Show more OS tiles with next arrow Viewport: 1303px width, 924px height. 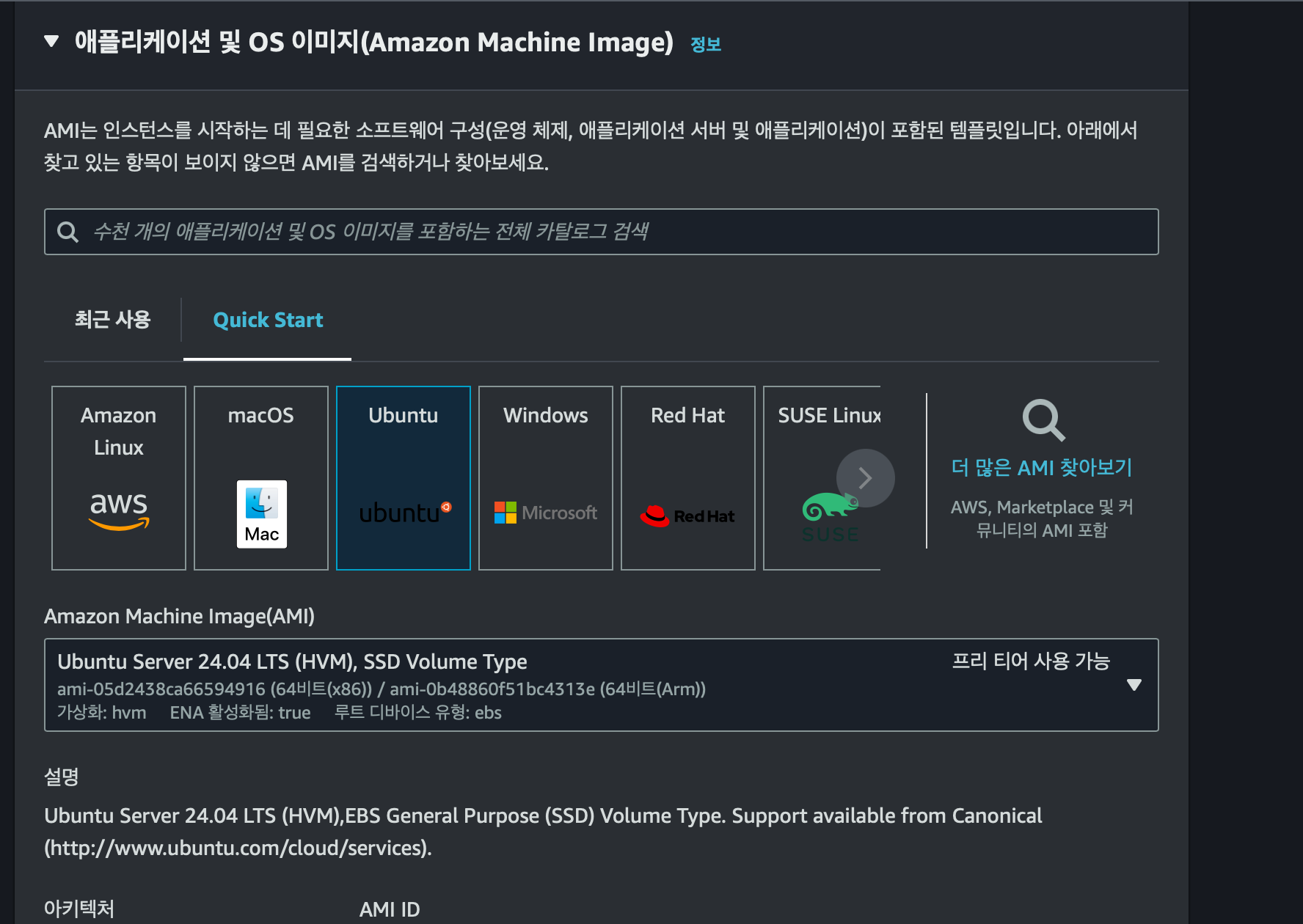click(x=866, y=478)
